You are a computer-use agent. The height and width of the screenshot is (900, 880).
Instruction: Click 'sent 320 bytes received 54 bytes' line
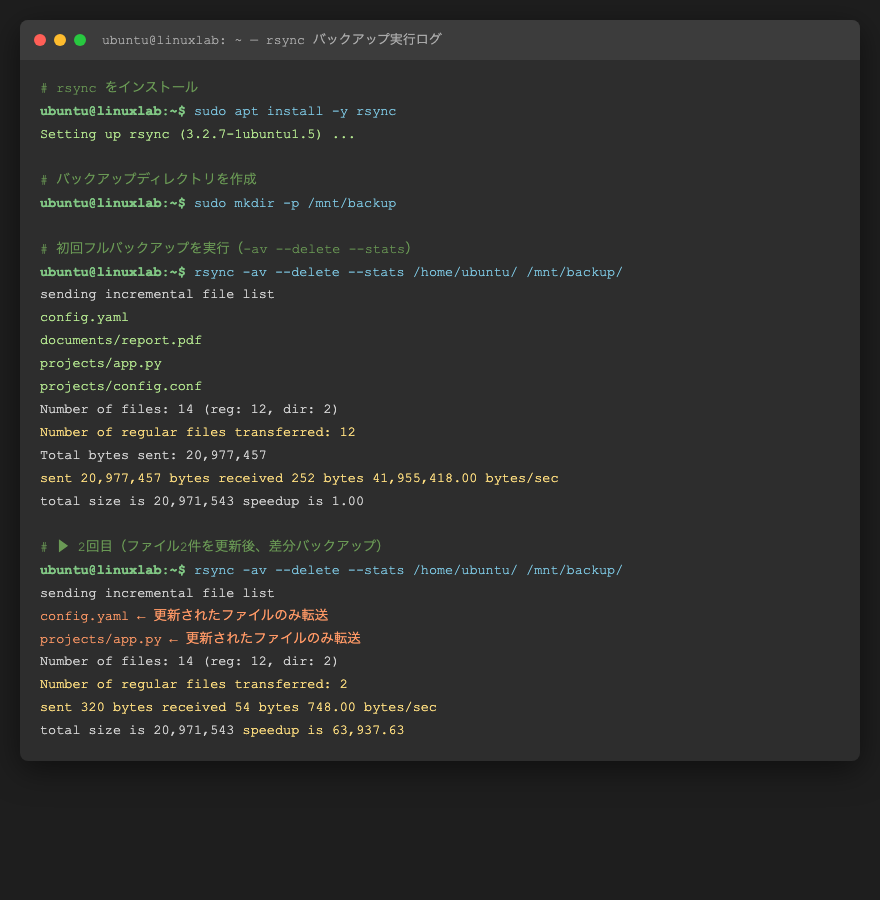click(x=238, y=707)
